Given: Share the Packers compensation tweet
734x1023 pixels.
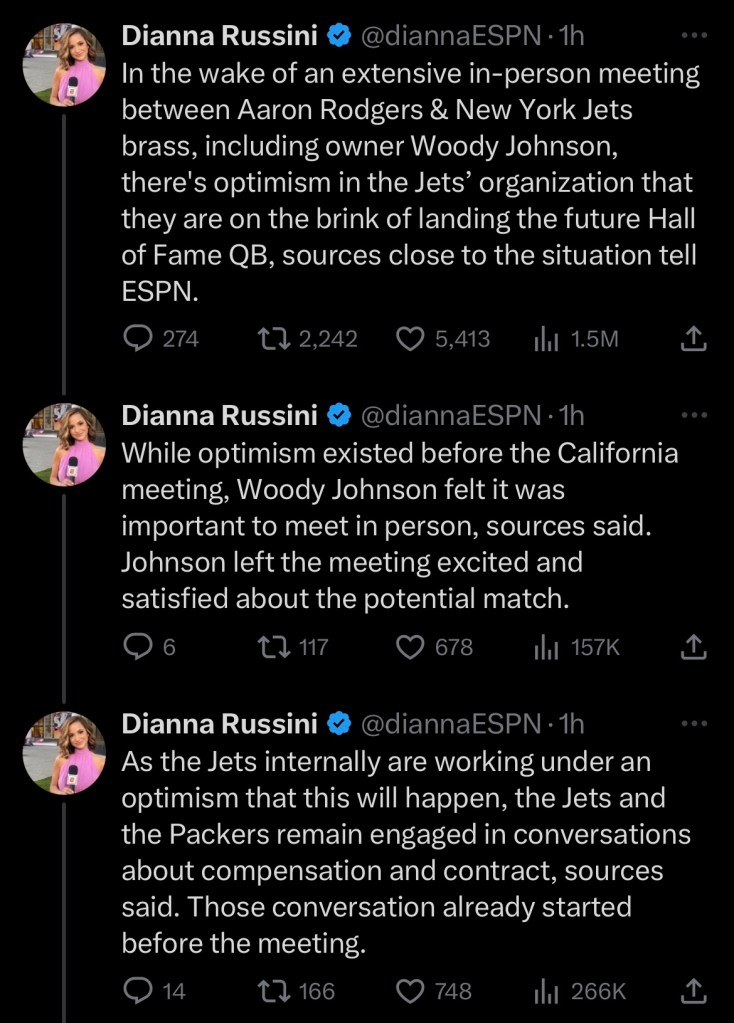Looking at the screenshot, I should 693,992.
